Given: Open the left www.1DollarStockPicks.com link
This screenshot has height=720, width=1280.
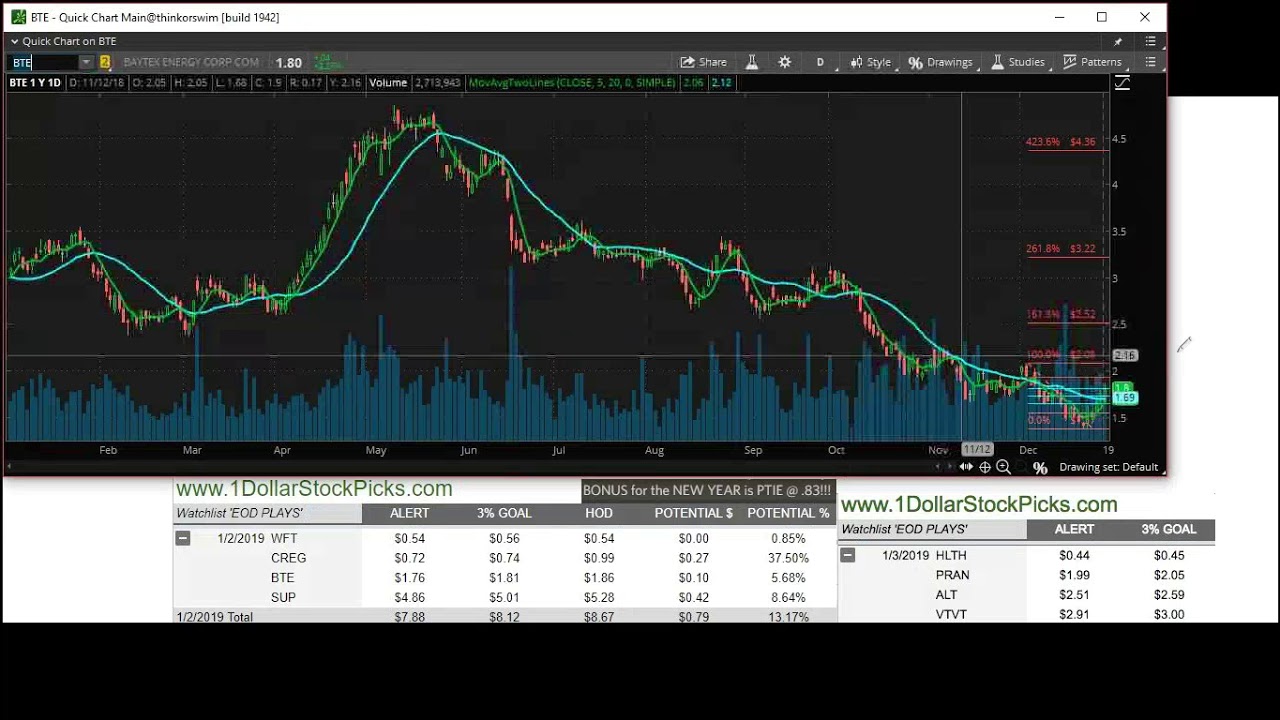Looking at the screenshot, I should pyautogui.click(x=314, y=489).
